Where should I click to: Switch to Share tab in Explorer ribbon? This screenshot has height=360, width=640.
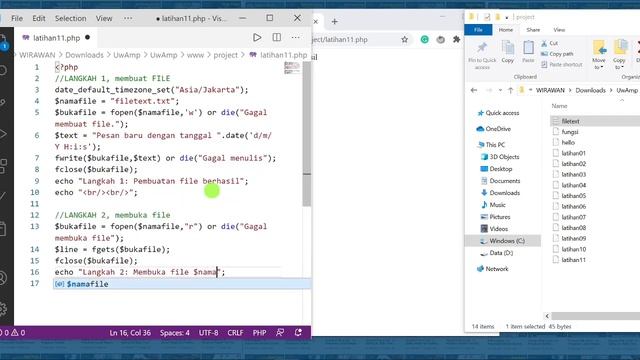click(x=533, y=30)
